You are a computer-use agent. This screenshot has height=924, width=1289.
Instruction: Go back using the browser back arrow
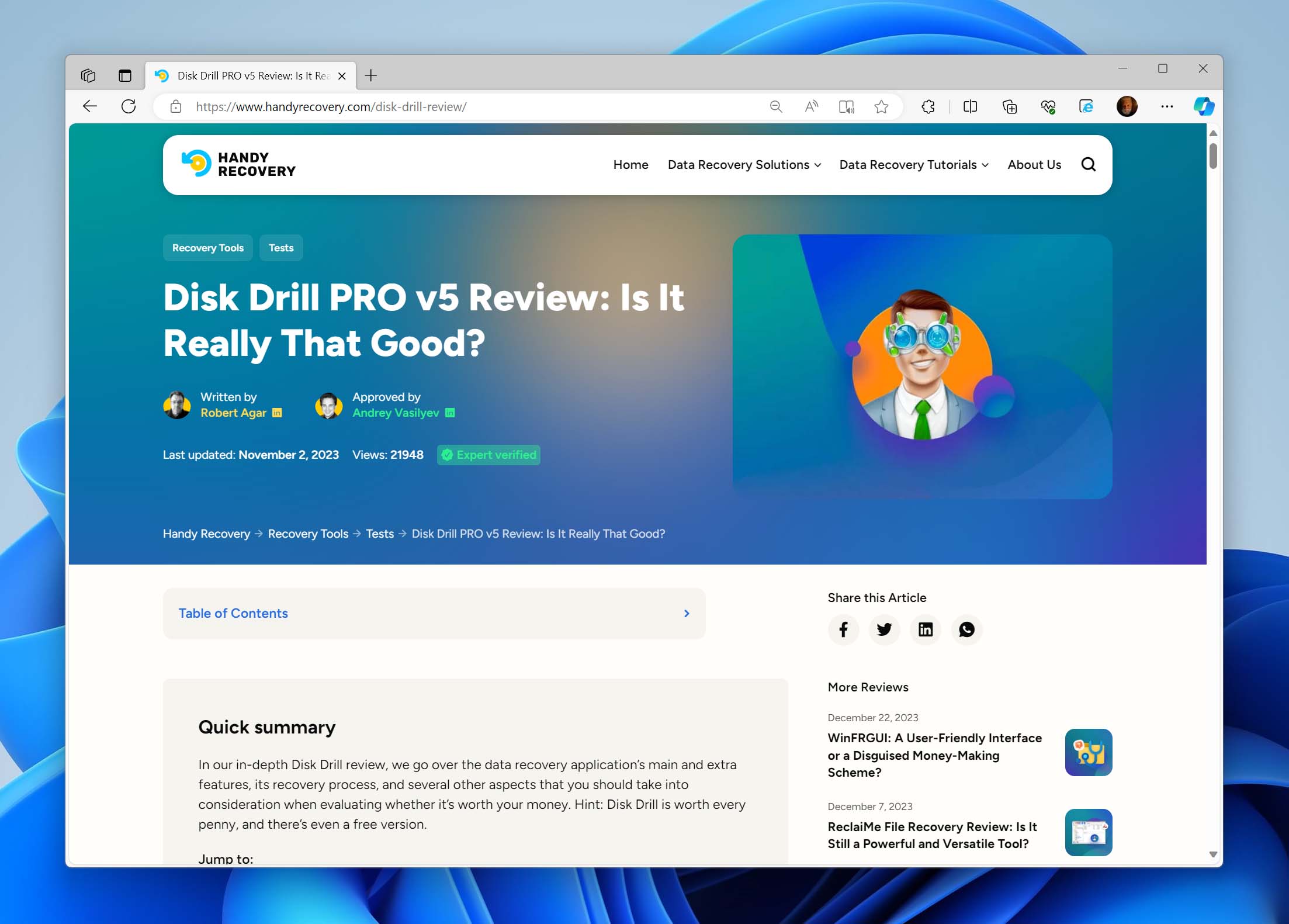(90, 106)
